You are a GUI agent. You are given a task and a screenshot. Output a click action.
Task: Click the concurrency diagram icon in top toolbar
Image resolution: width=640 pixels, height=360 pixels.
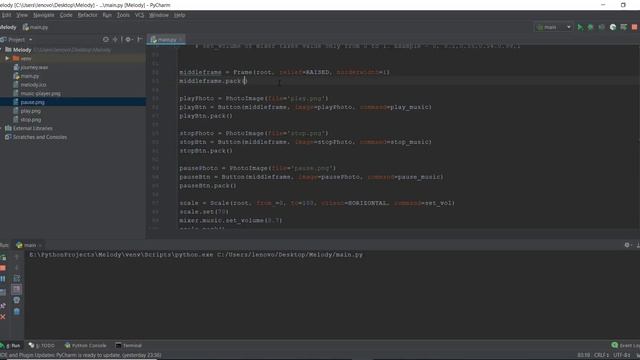click(x=624, y=27)
